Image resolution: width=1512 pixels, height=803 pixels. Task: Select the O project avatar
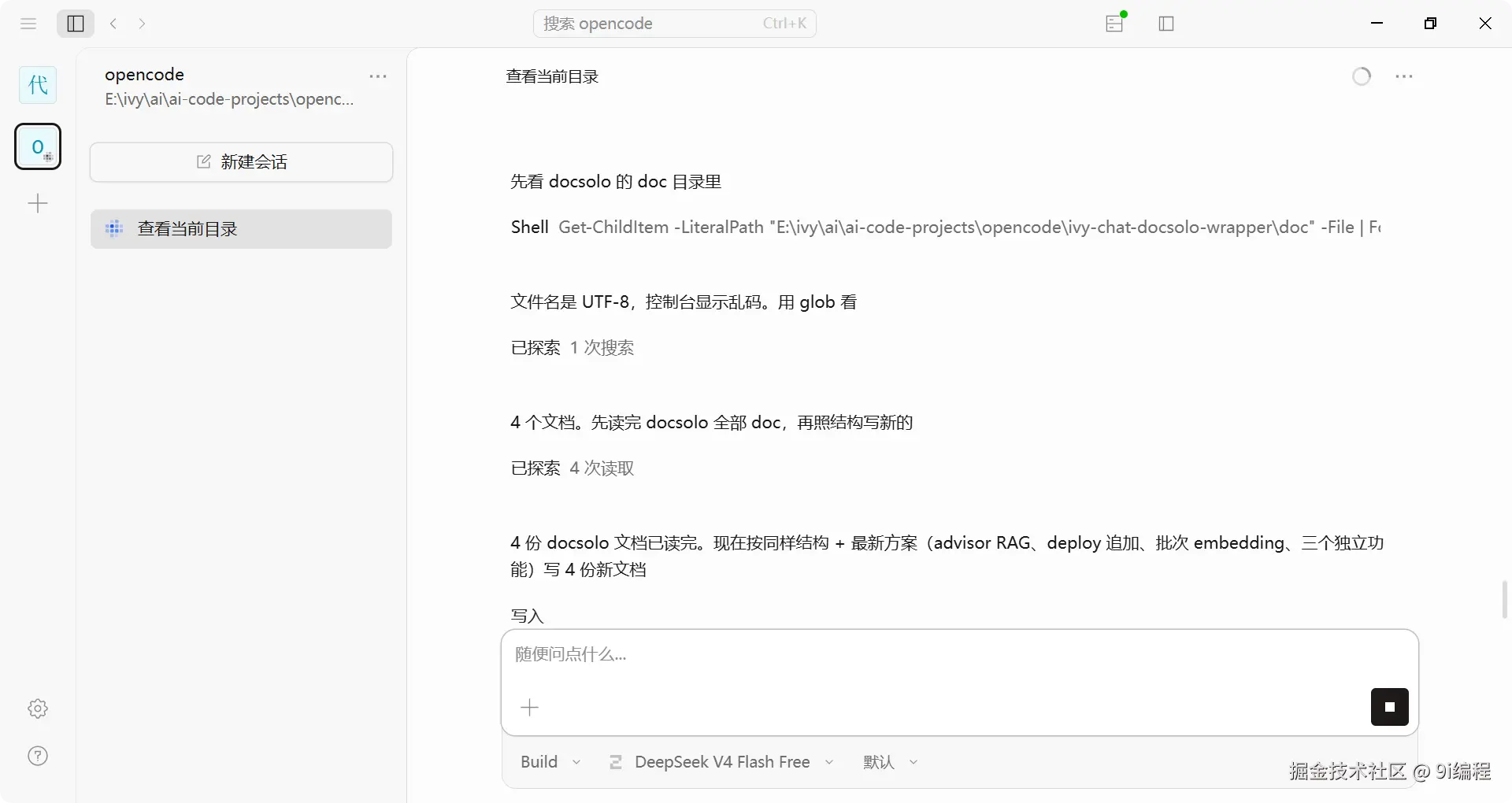tap(38, 146)
